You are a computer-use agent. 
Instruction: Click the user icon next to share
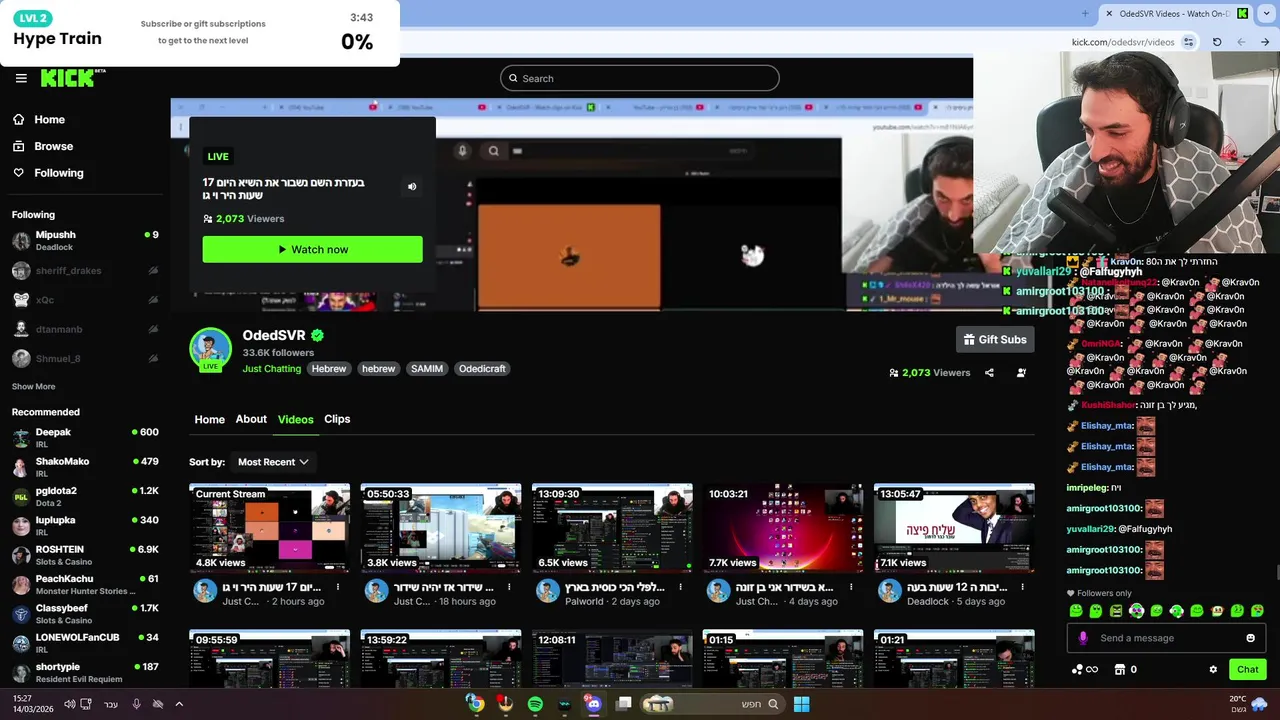(x=1021, y=373)
